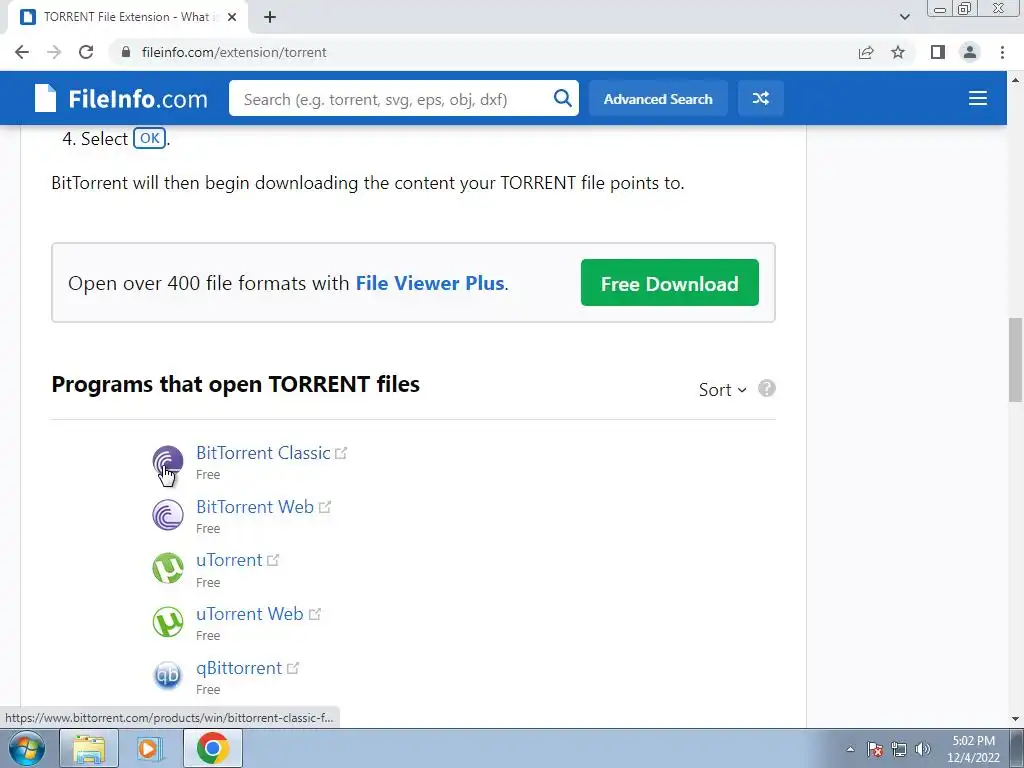Click the network tray icon
Image resolution: width=1024 pixels, height=768 pixels.
point(899,749)
